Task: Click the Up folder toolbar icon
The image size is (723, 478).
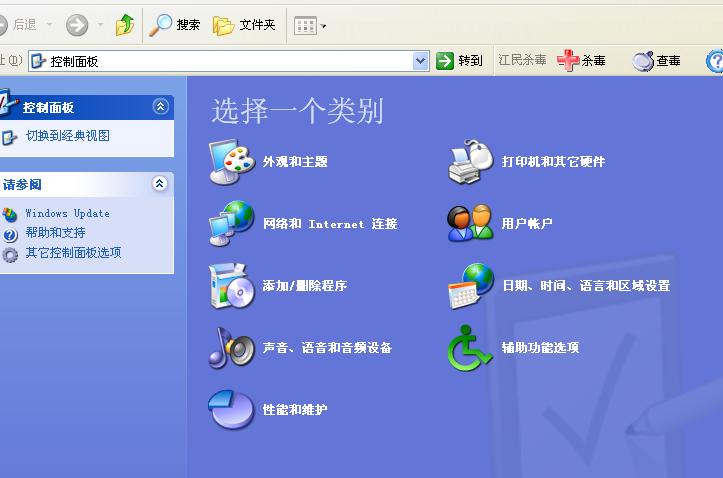Action: tap(125, 25)
